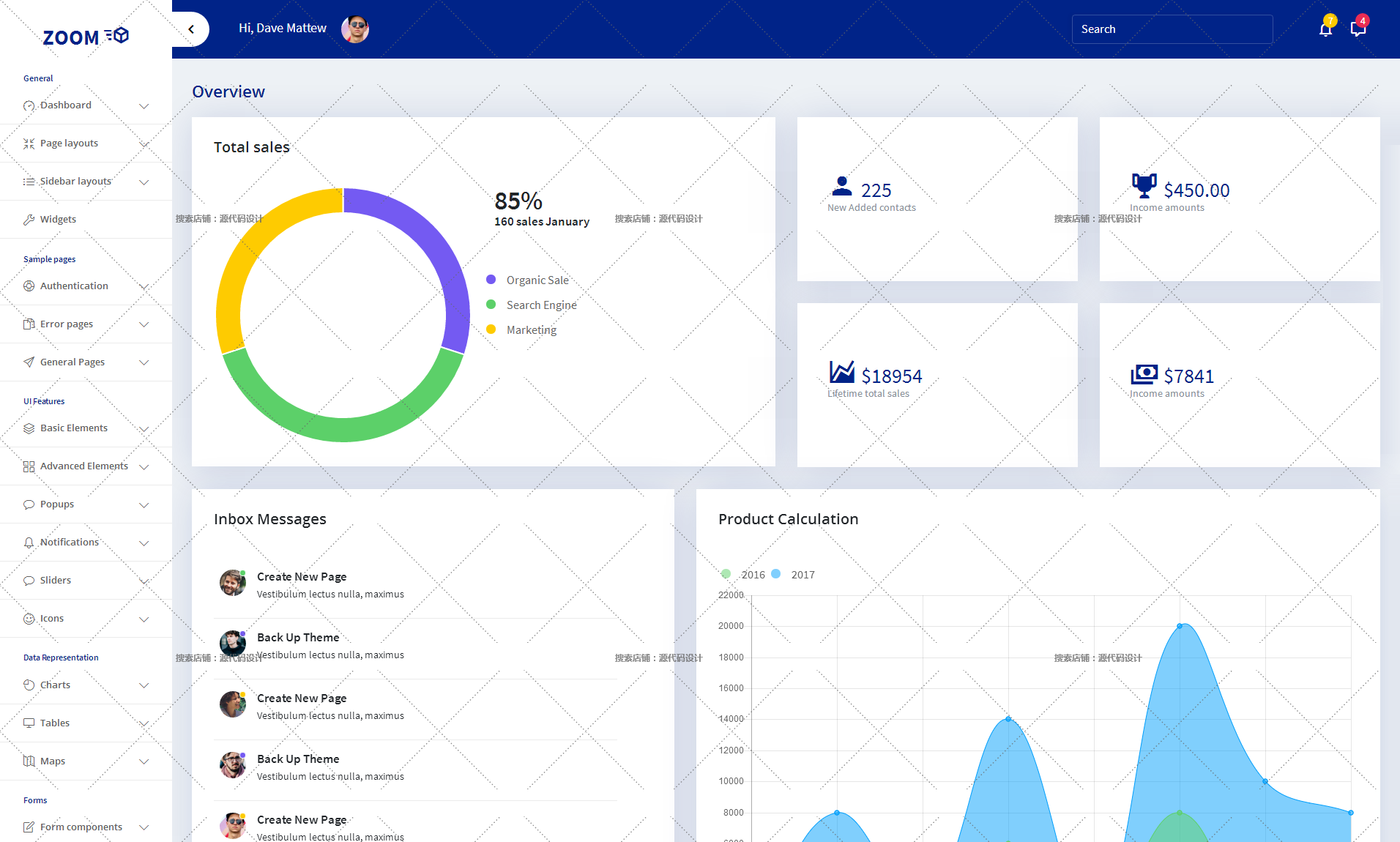Open the Widgets menu item
Image resolution: width=1400 pixels, height=842 pixels.
tap(58, 220)
